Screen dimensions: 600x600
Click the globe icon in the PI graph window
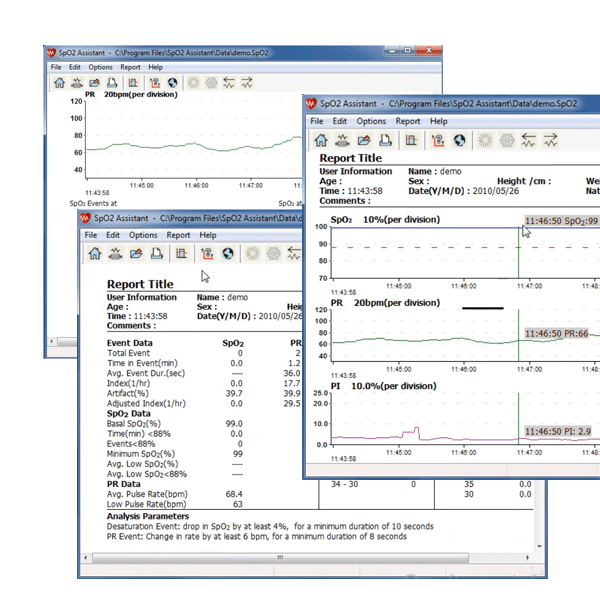(459, 141)
